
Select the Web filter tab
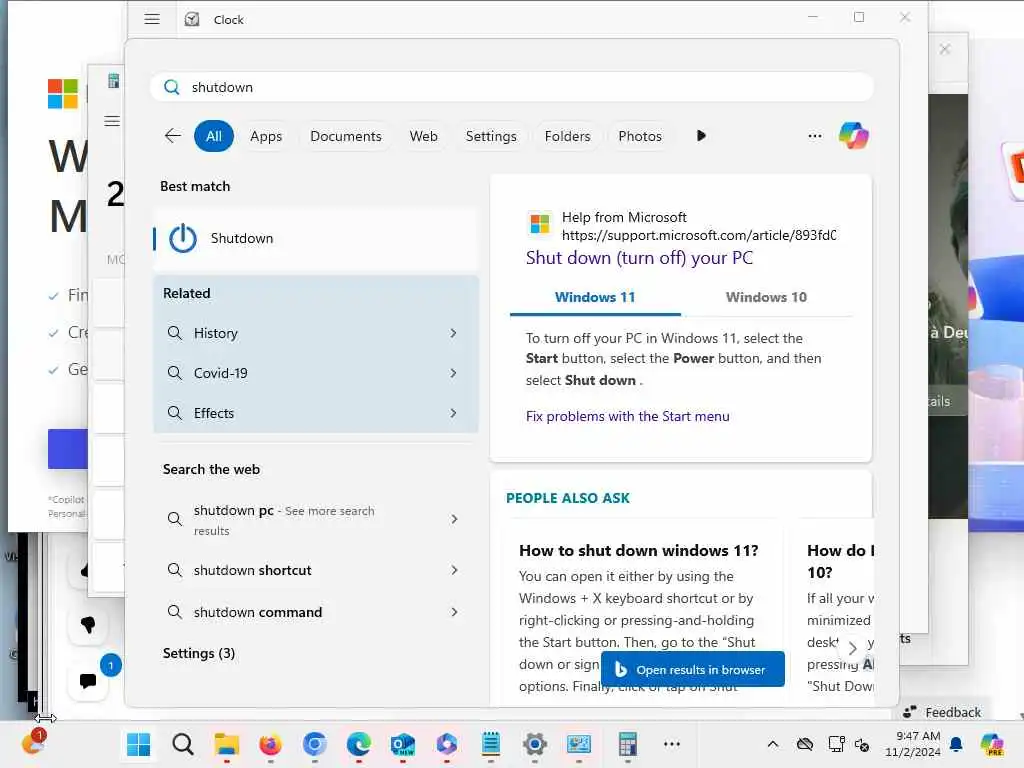[423, 136]
